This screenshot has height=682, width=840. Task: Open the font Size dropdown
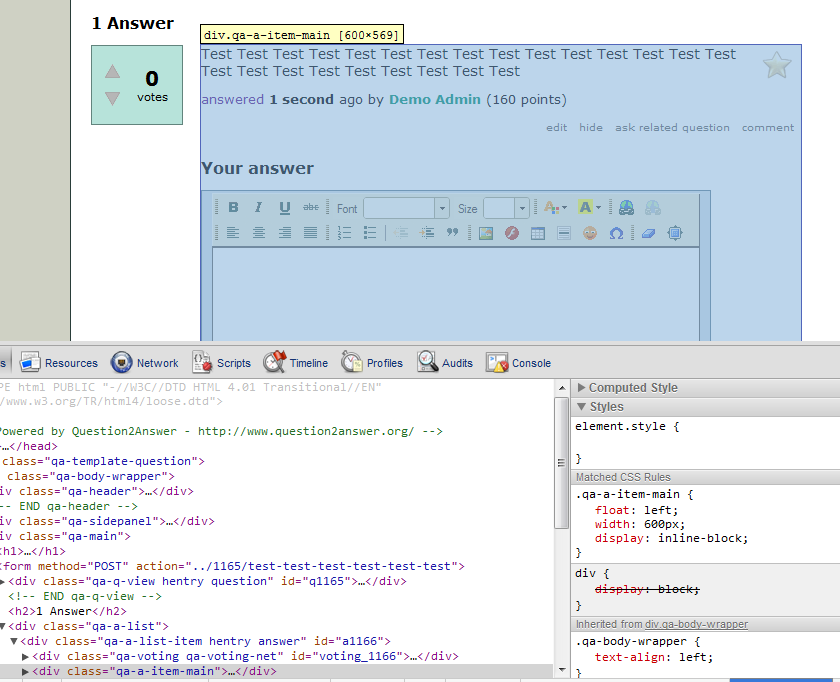pos(506,208)
